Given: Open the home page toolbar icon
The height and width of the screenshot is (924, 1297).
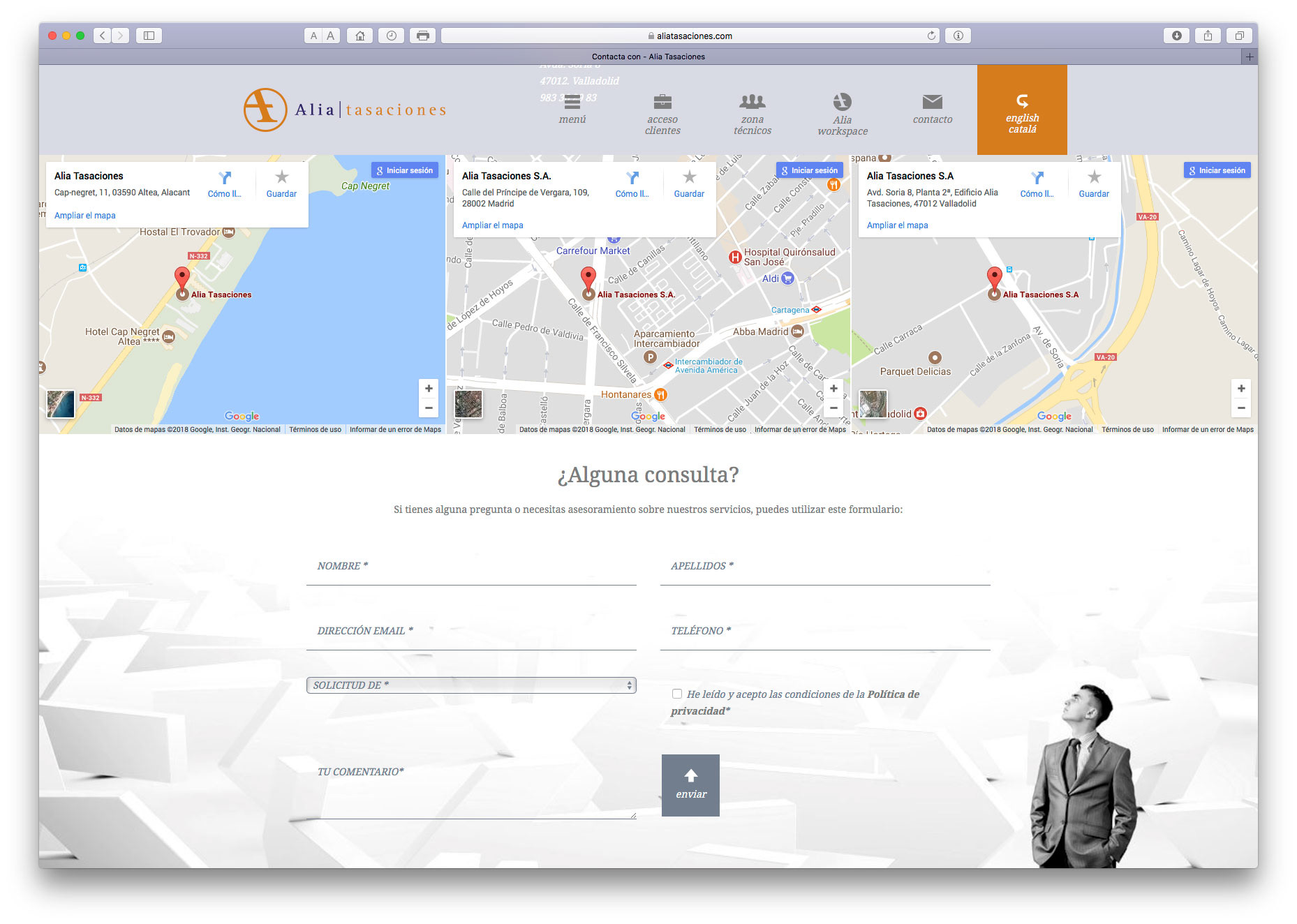Looking at the screenshot, I should pos(360,36).
